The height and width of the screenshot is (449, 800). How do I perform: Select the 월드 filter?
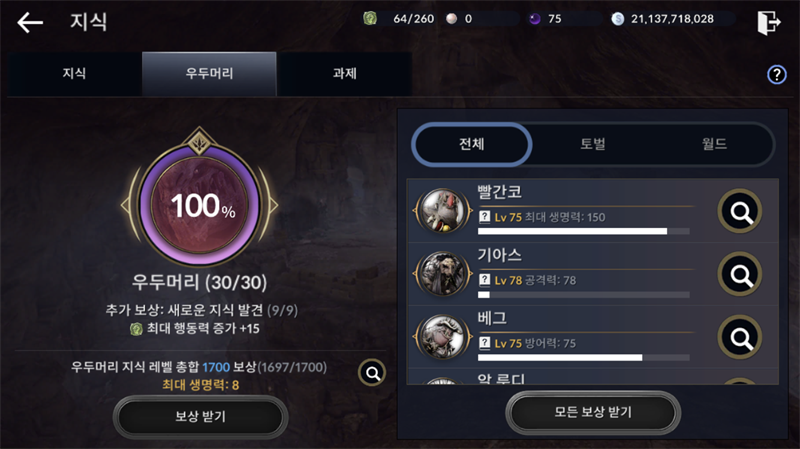pyautogui.click(x=714, y=144)
